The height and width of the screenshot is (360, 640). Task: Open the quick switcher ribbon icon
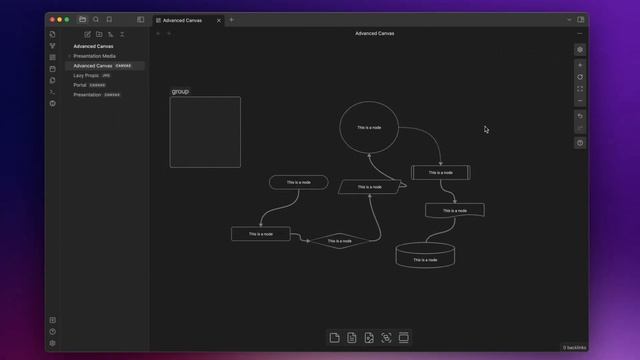pos(53,34)
